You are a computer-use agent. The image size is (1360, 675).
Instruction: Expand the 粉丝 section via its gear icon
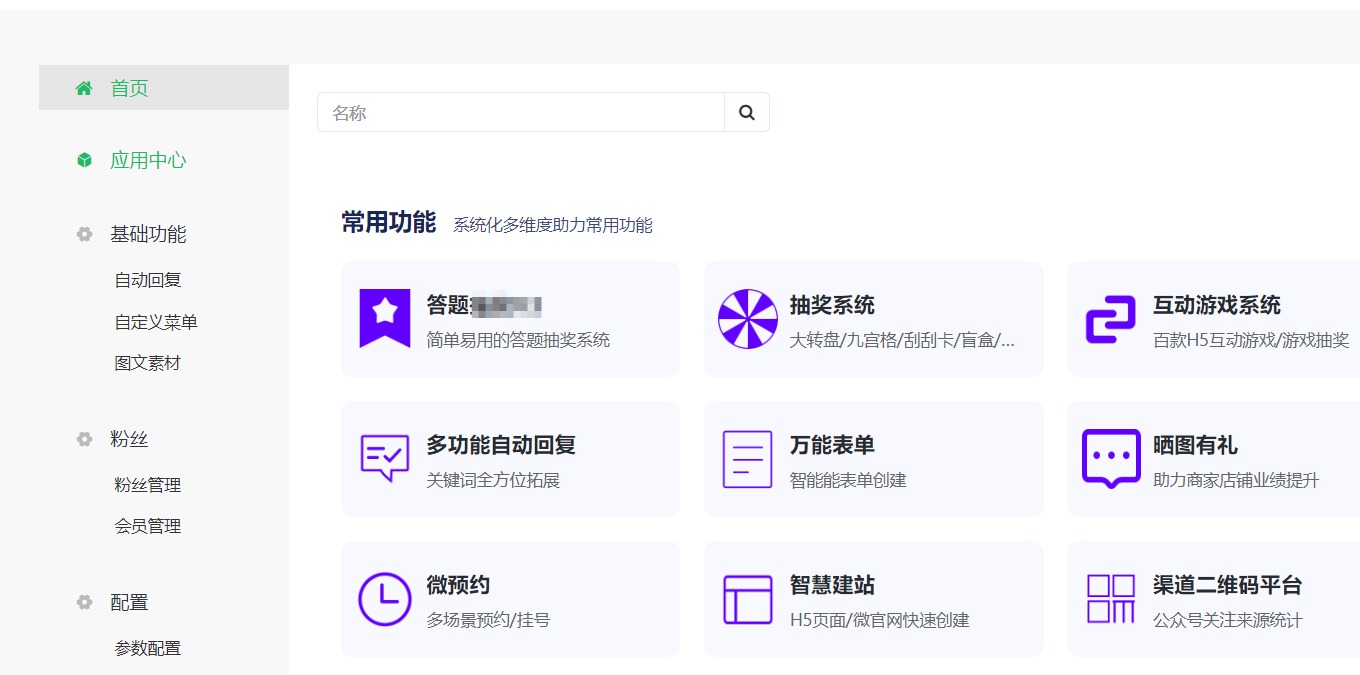84,438
